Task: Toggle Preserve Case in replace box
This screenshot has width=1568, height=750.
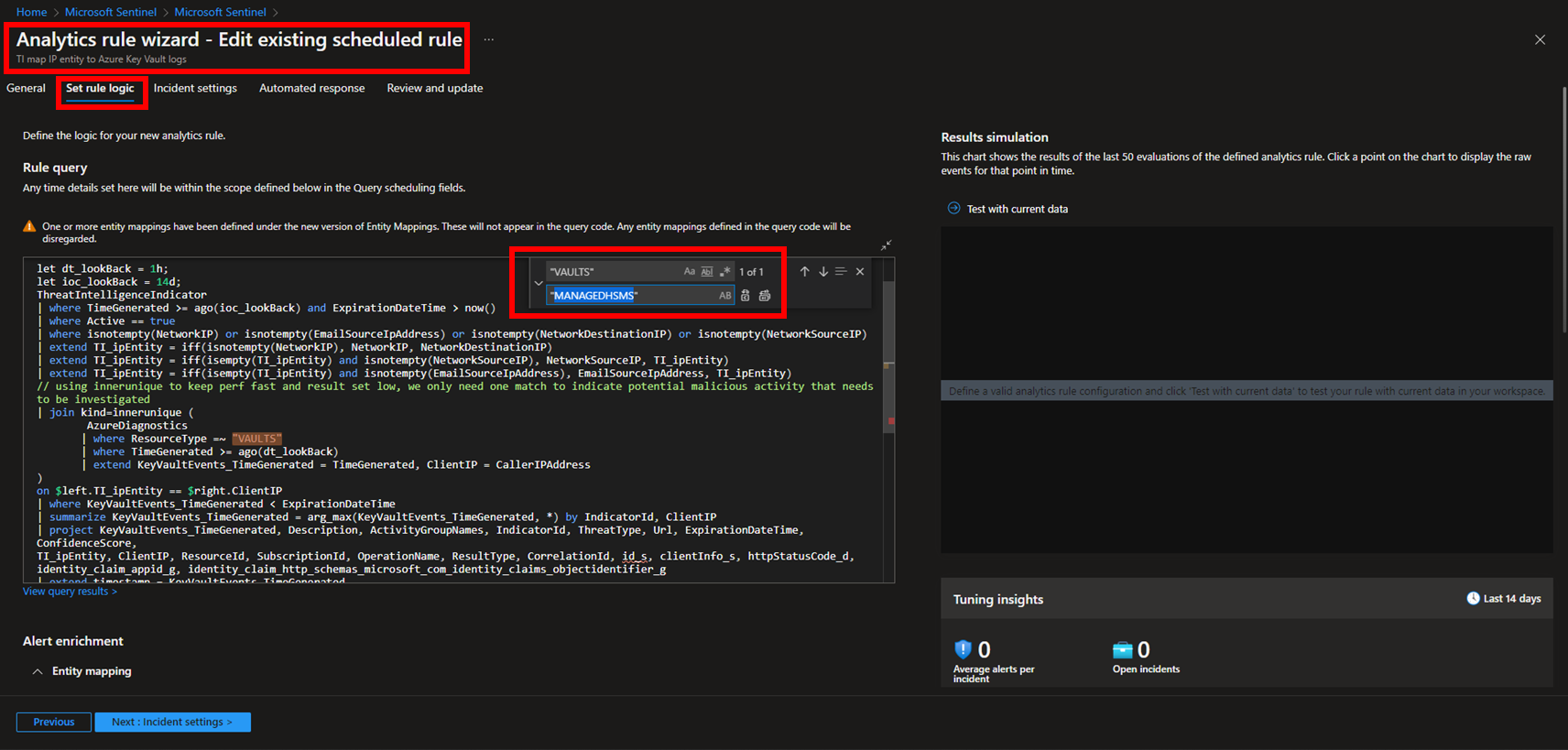Action: point(725,296)
